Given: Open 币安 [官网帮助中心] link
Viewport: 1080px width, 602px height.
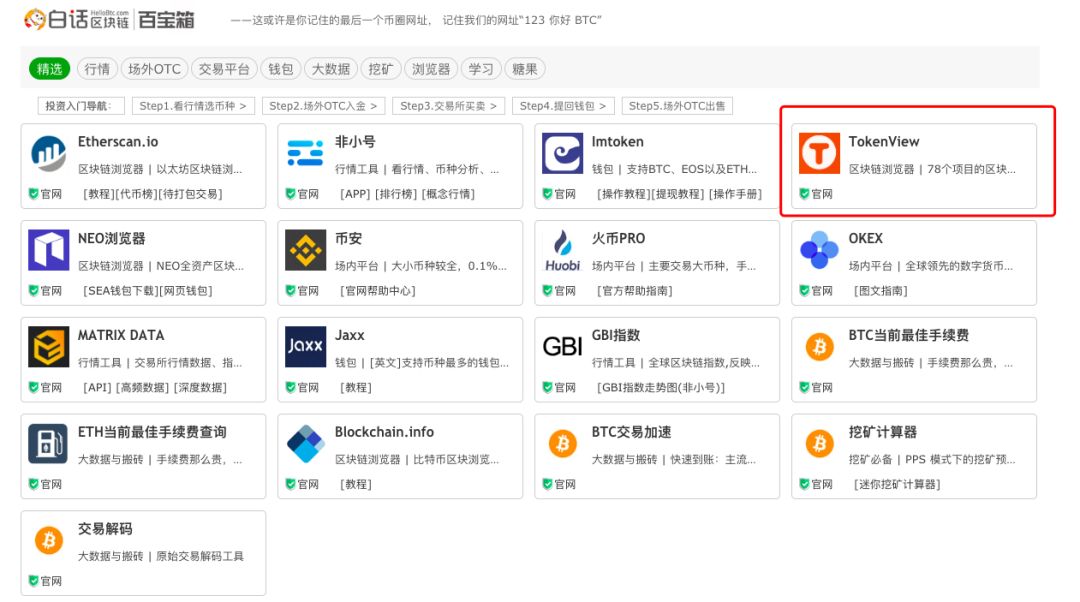Looking at the screenshot, I should [378, 291].
